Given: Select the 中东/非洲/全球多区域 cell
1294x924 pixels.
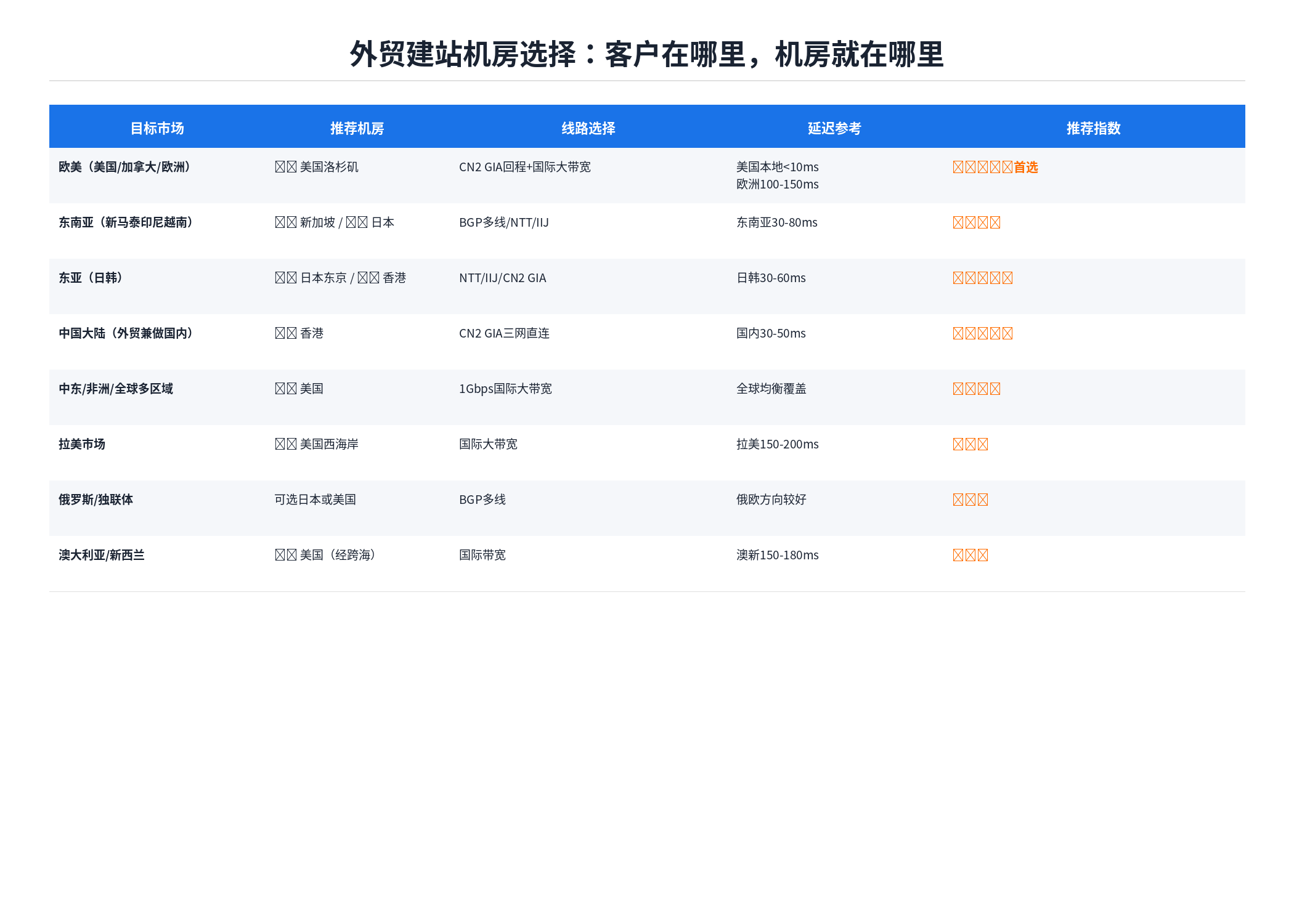Looking at the screenshot, I should [x=116, y=389].
